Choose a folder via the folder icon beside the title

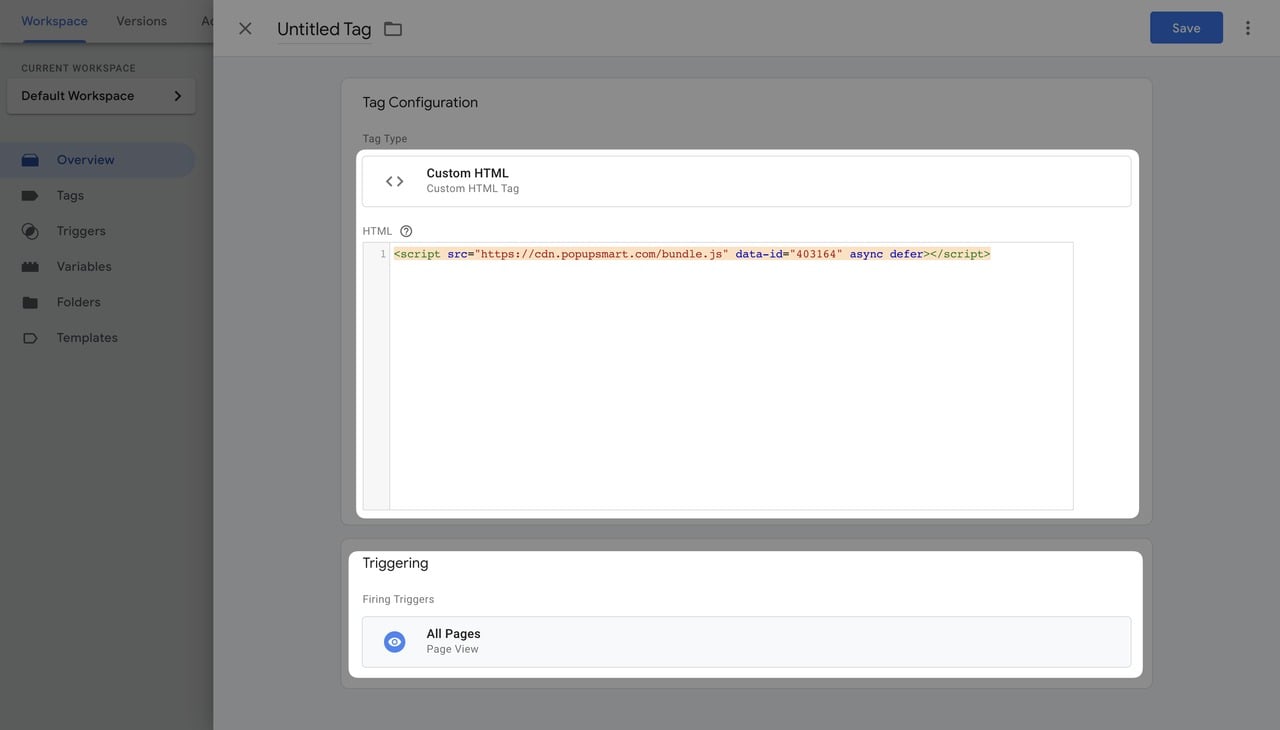(x=393, y=29)
